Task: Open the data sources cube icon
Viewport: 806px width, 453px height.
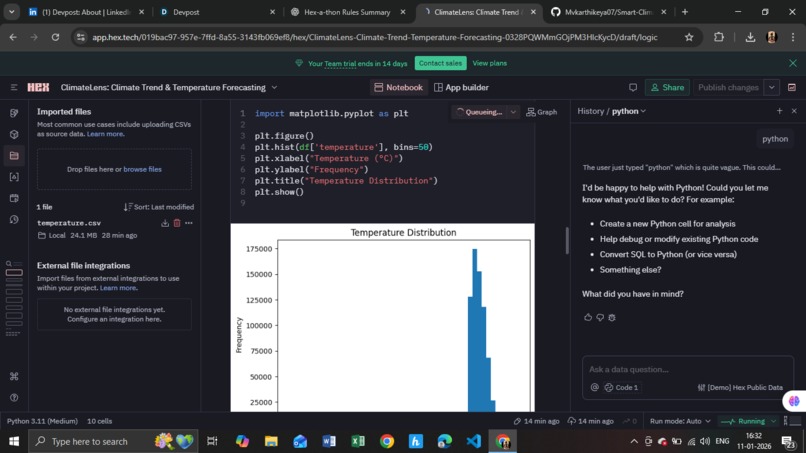Action: click(x=14, y=134)
